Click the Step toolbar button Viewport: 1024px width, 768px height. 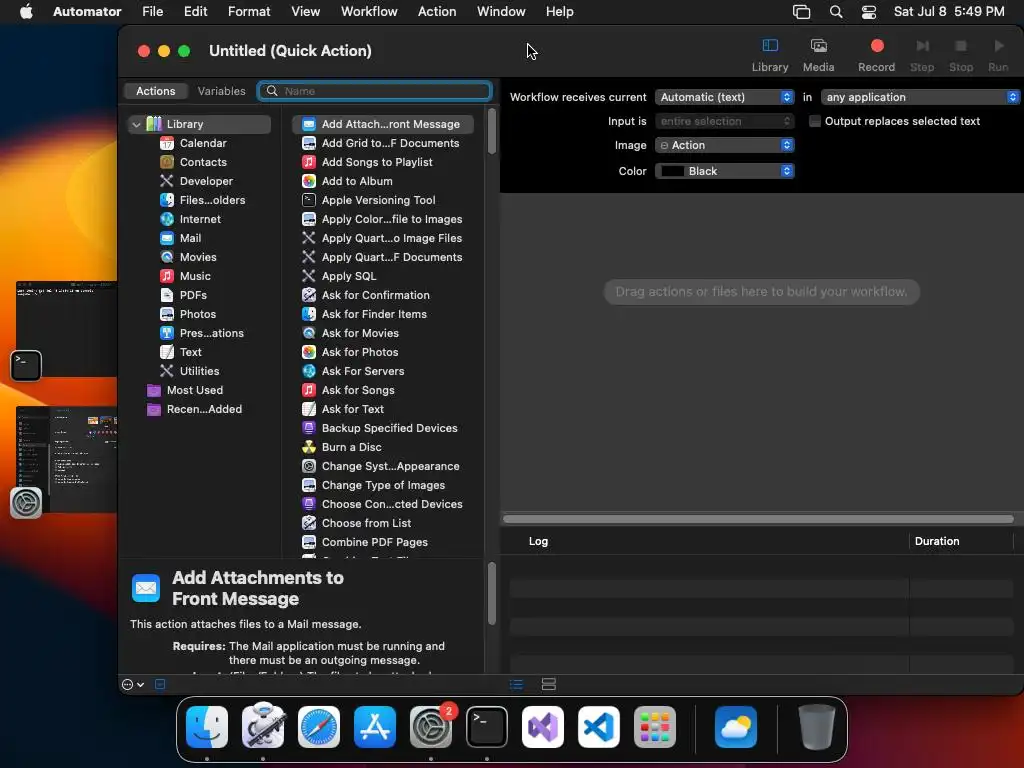click(x=922, y=55)
